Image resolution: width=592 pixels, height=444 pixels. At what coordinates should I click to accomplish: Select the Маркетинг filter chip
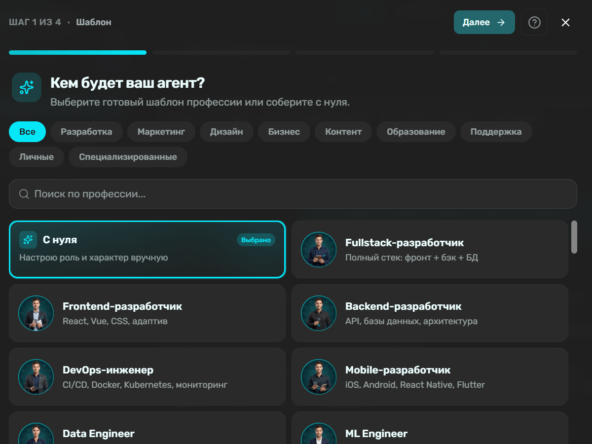click(161, 132)
